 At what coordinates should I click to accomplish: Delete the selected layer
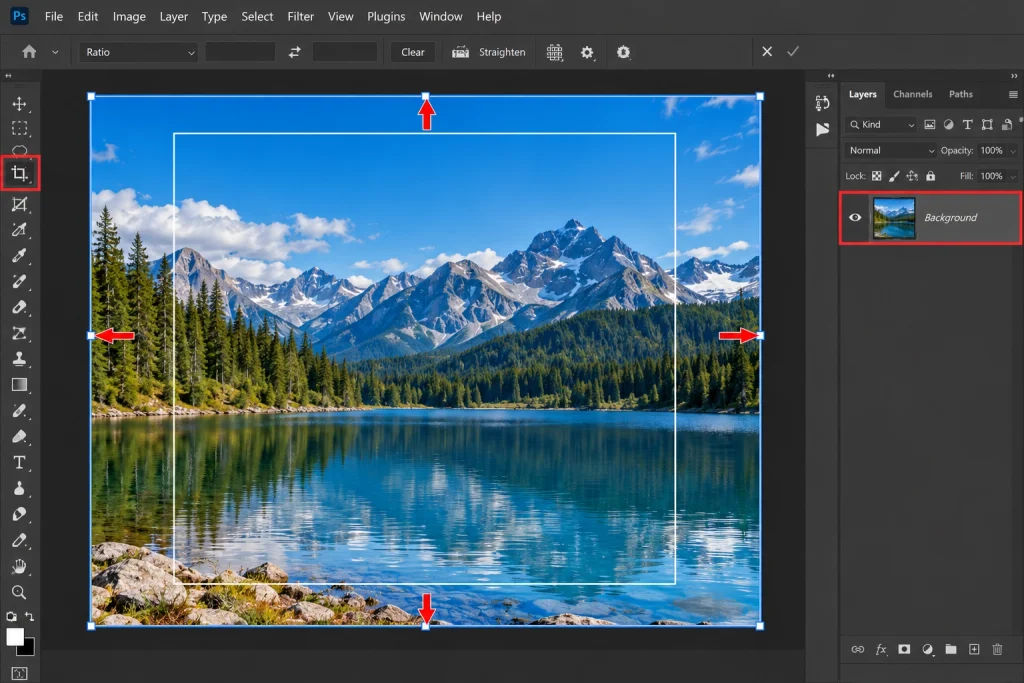pos(997,649)
